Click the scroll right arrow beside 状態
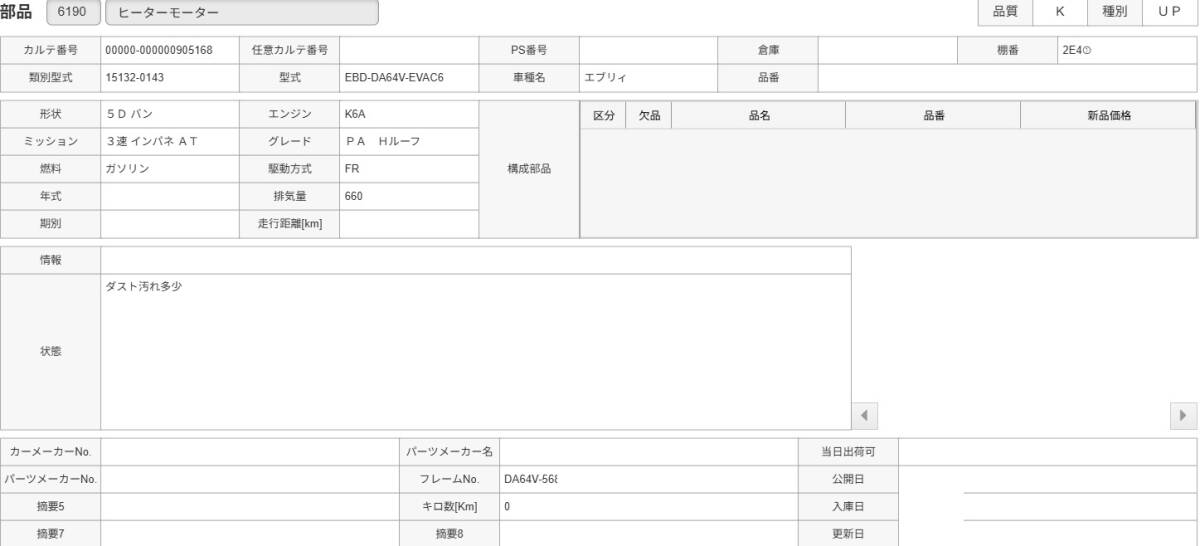The image size is (1200, 546). (x=1184, y=415)
